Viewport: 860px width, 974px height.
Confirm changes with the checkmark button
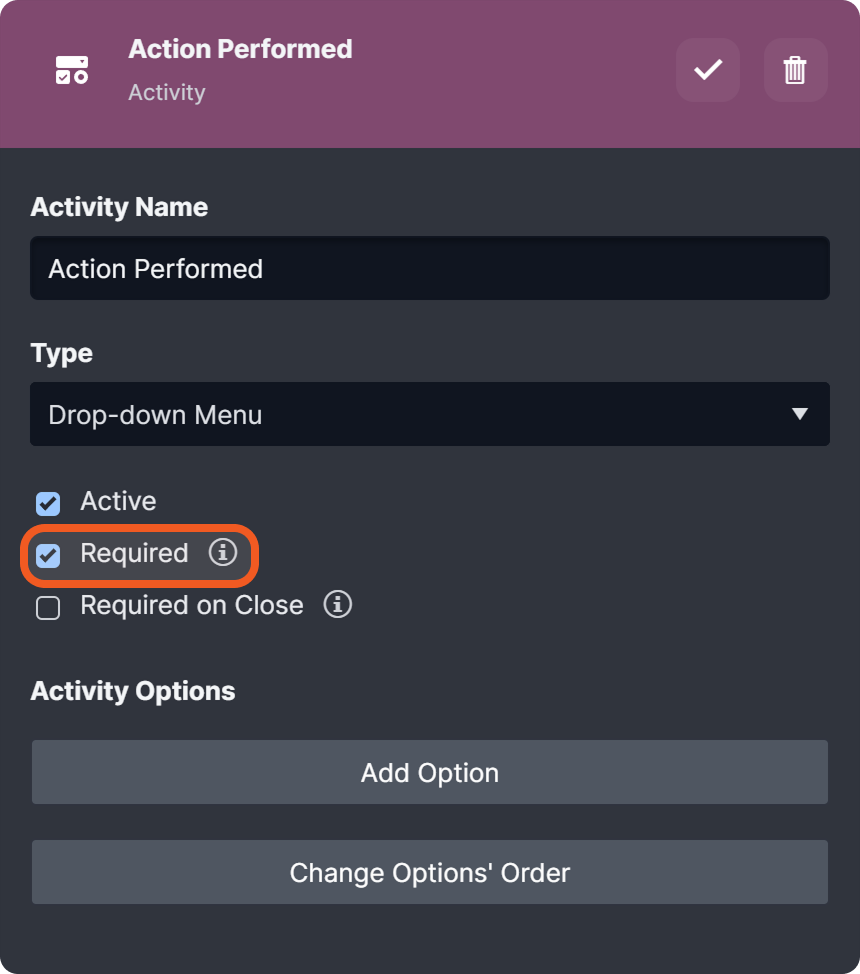click(x=708, y=70)
